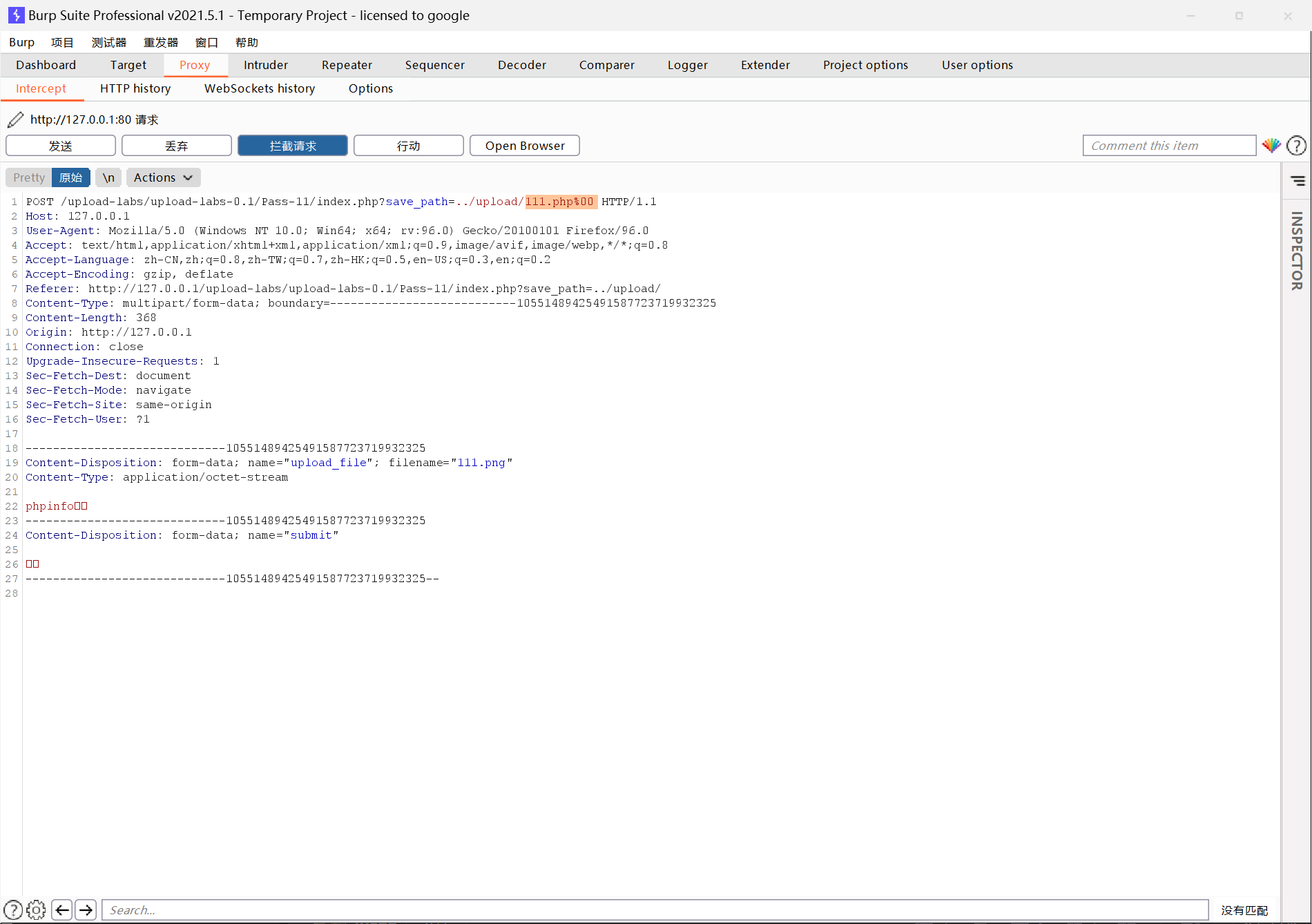Screen dimensions: 1312x924
Task: Click the http://127.0.0.1:80 请求 label
Action: click(x=95, y=119)
